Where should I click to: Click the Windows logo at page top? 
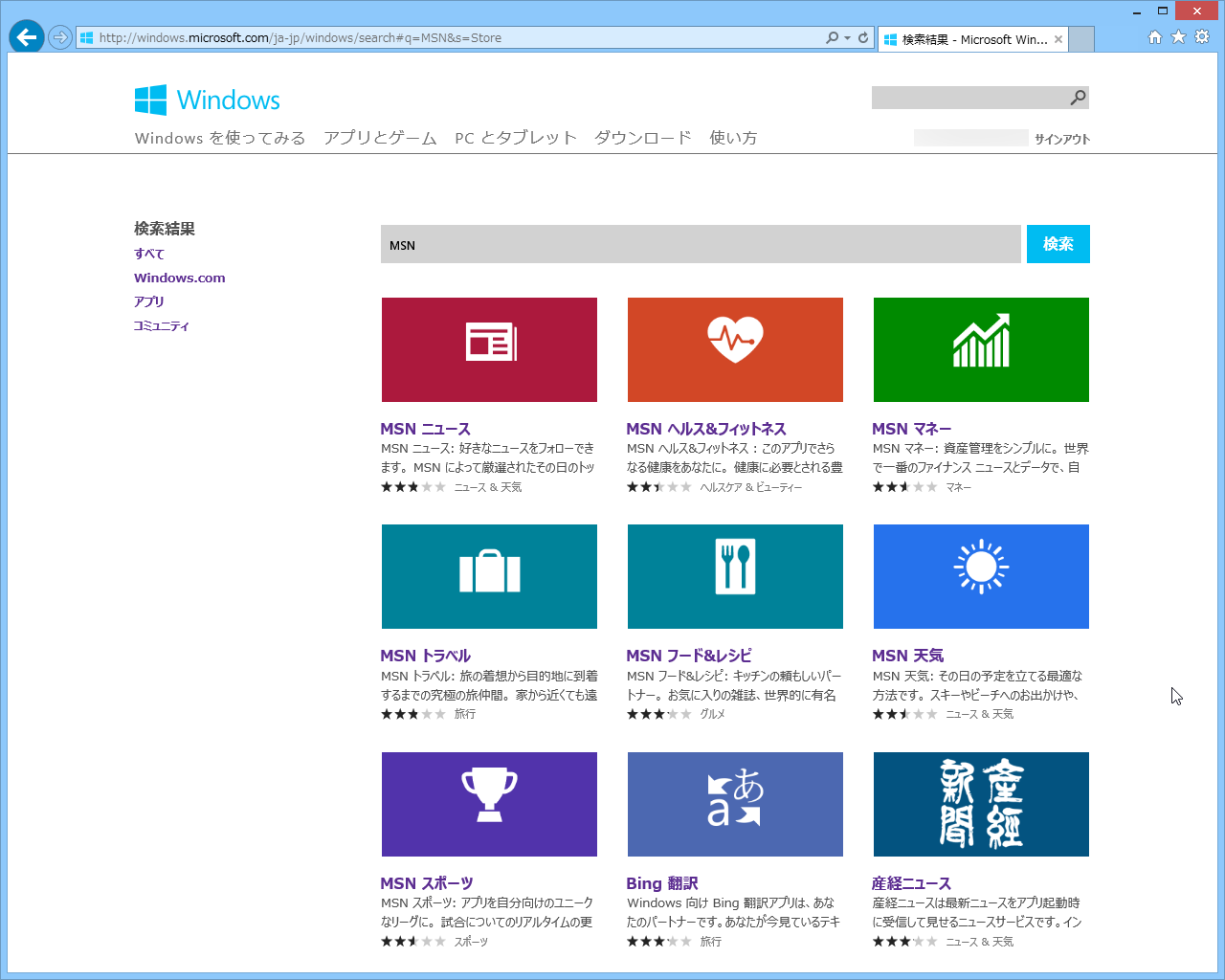206,99
